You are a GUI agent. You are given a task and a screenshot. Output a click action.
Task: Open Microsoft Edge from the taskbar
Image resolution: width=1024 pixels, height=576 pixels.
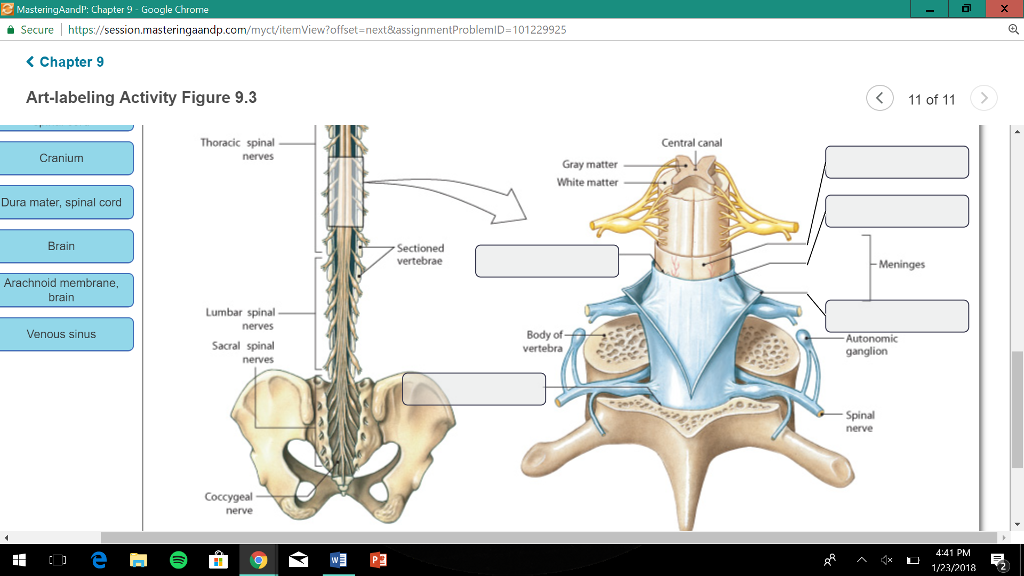[99, 560]
